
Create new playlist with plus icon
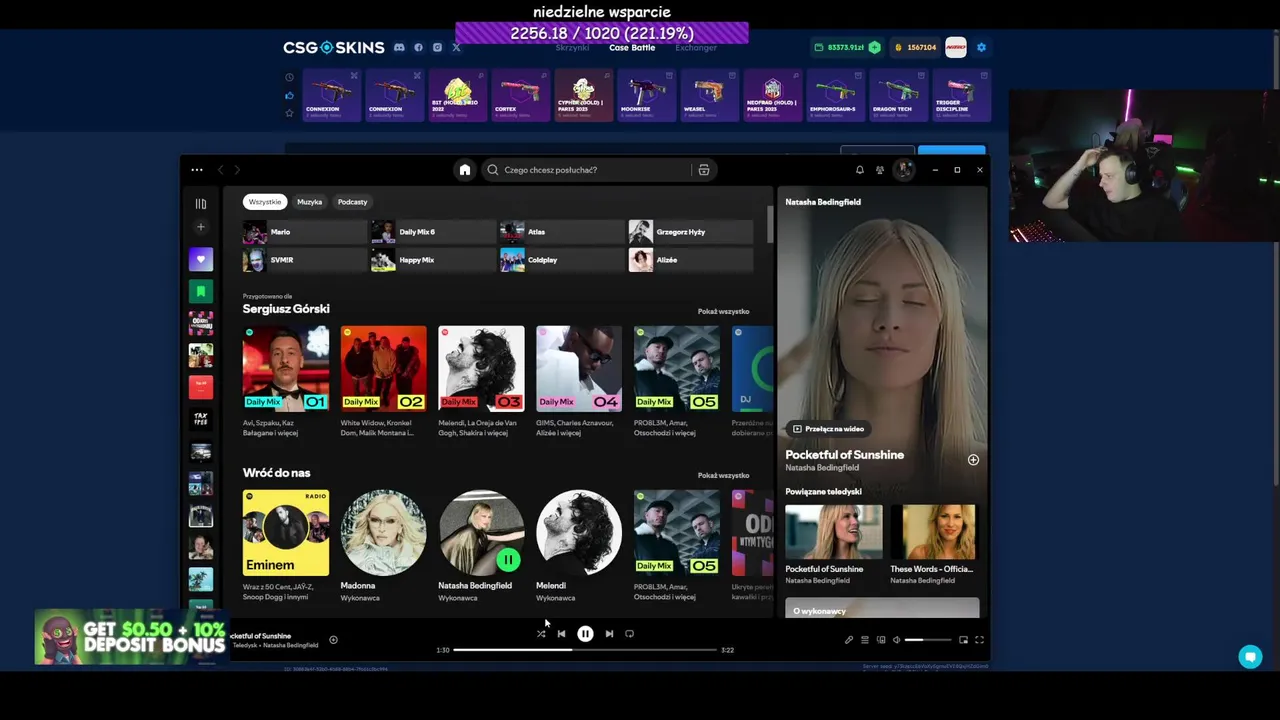tap(201, 227)
